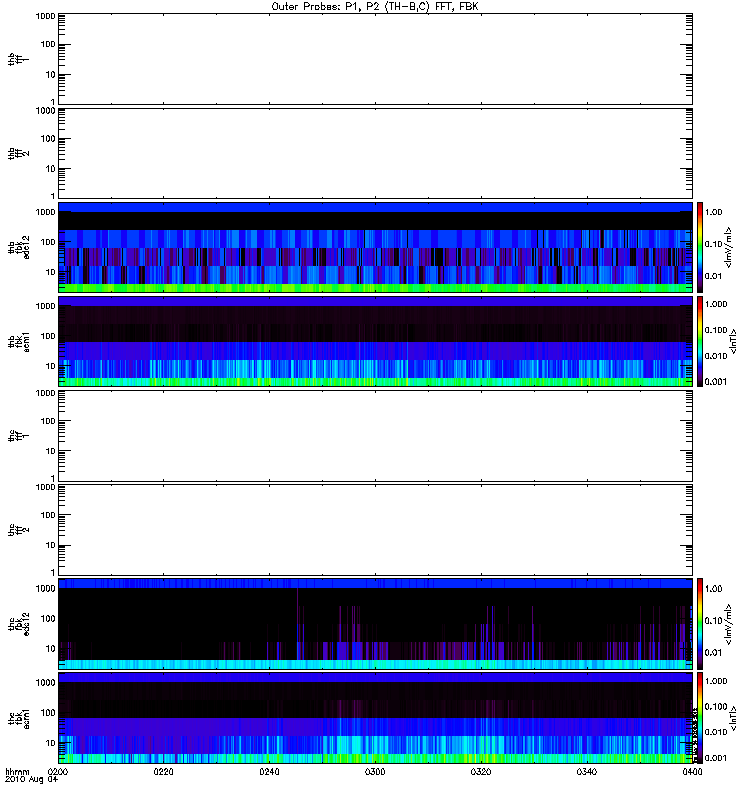The image size is (750, 800).
Task: Select the 0300 time axis label
Action: [375, 771]
